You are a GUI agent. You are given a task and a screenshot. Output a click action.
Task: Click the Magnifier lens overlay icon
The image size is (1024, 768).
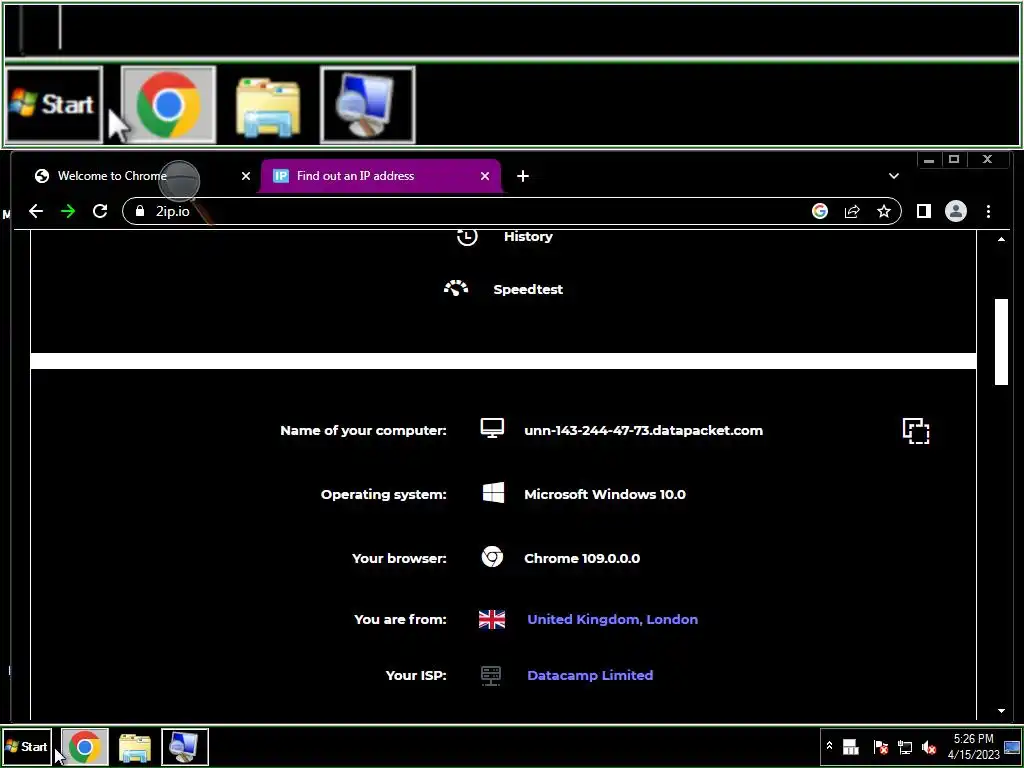point(179,181)
